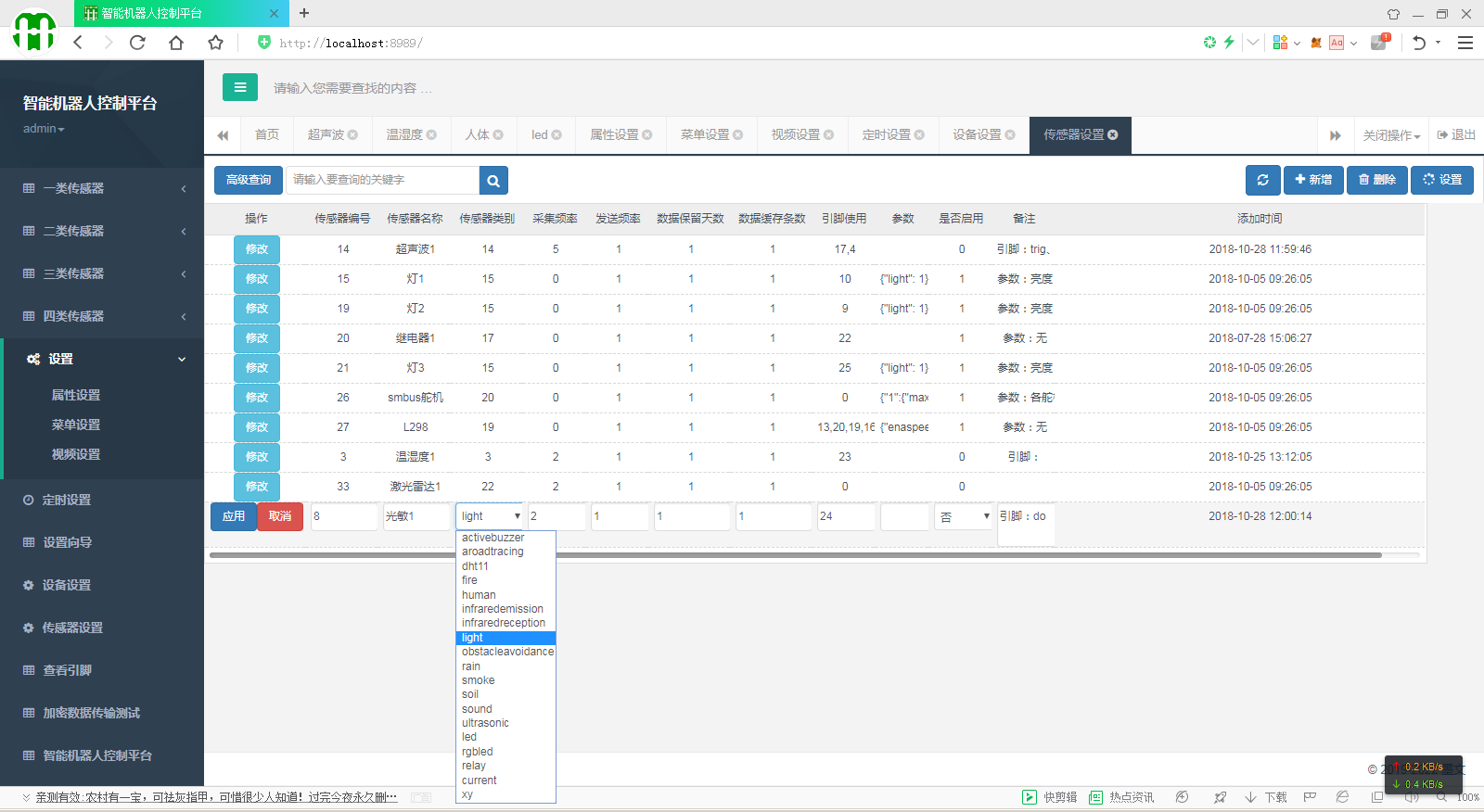Expand the 一类传感器 sidebar menu
The height and width of the screenshot is (812, 1484).
coord(102,188)
